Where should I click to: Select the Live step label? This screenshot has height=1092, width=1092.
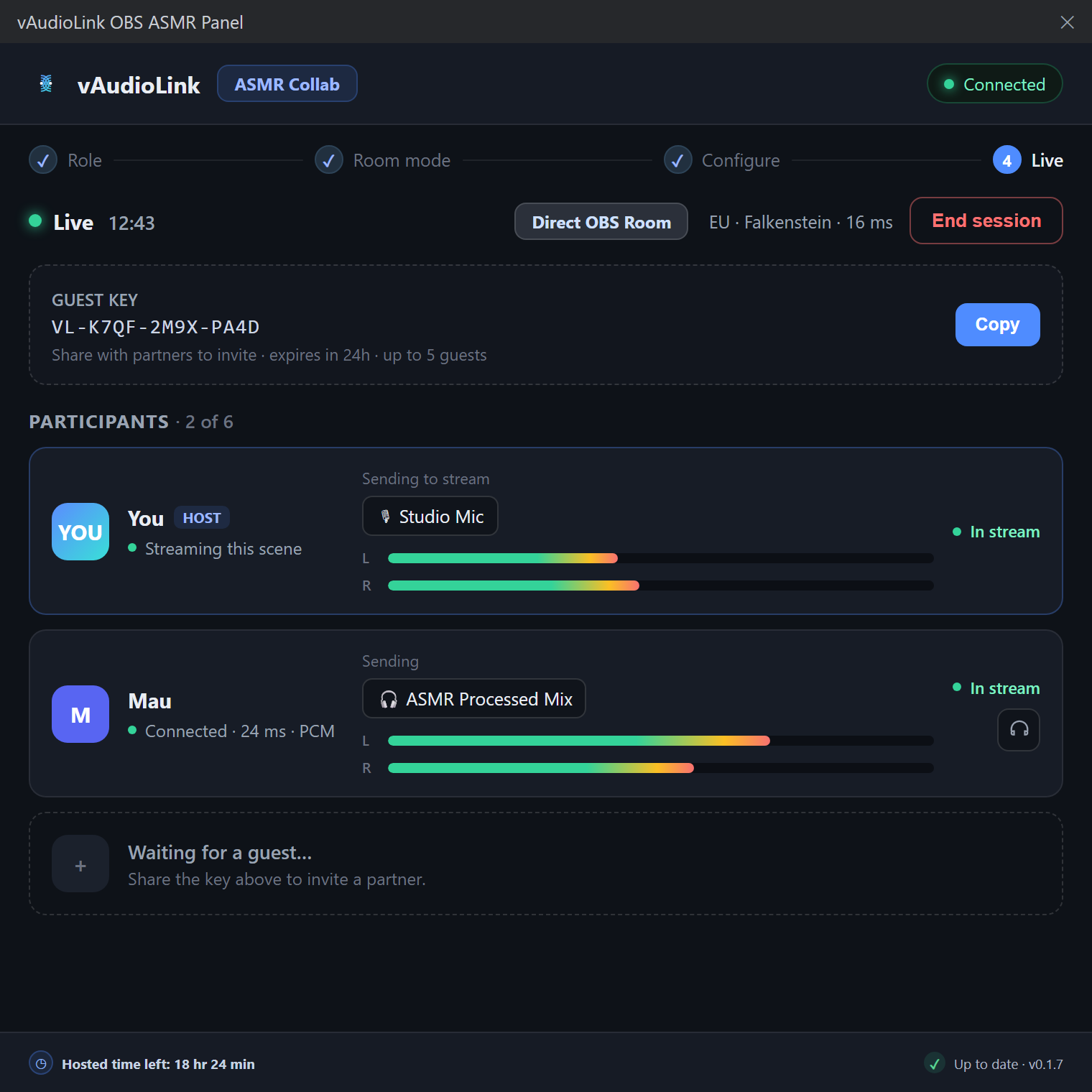1047,160
